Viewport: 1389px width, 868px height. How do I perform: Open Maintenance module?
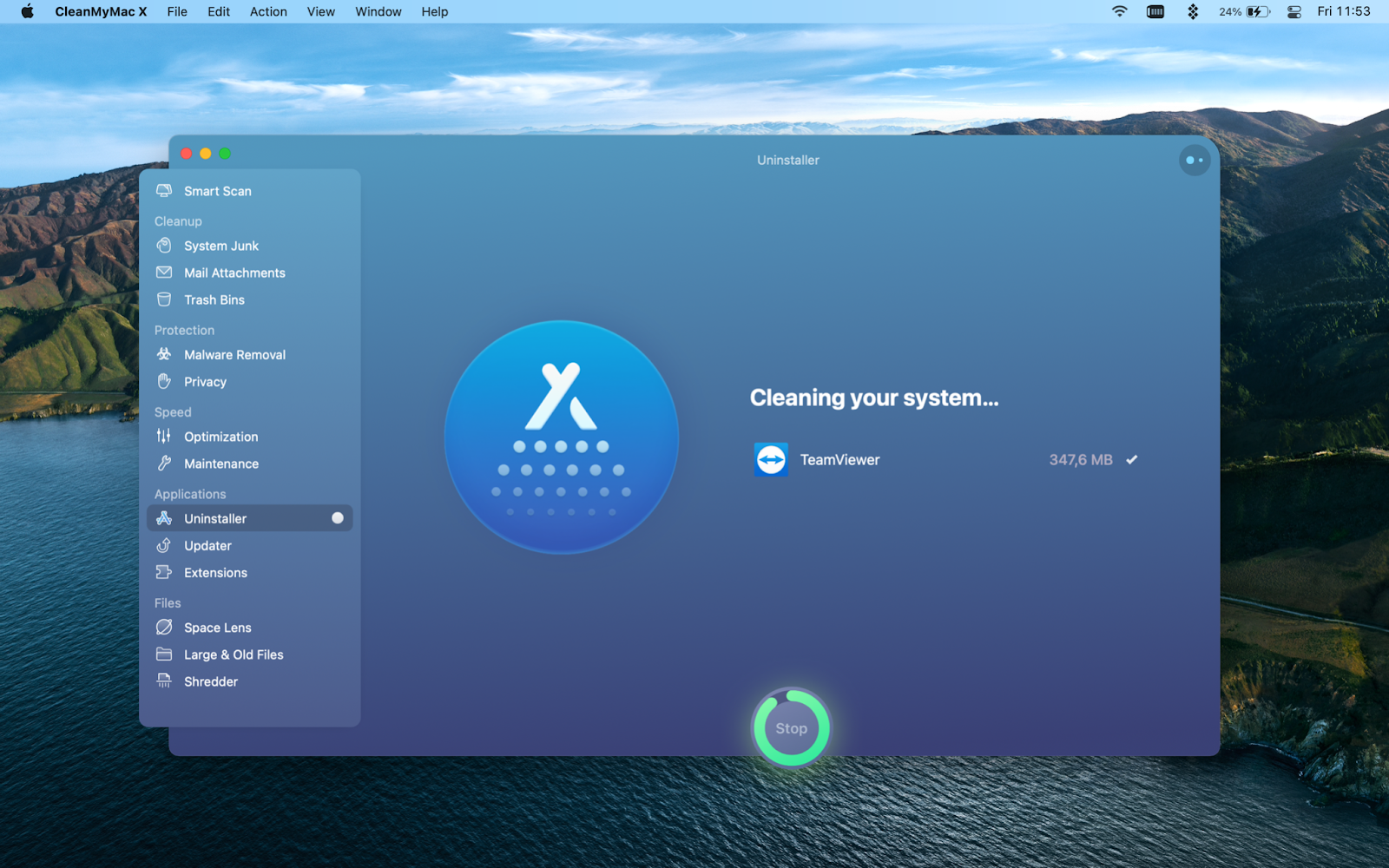tap(250, 464)
